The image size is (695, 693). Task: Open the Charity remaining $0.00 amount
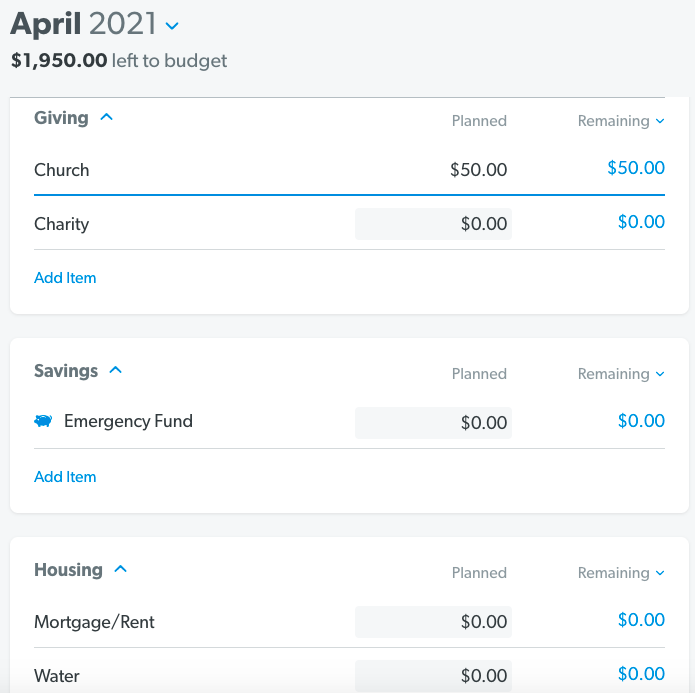641,222
